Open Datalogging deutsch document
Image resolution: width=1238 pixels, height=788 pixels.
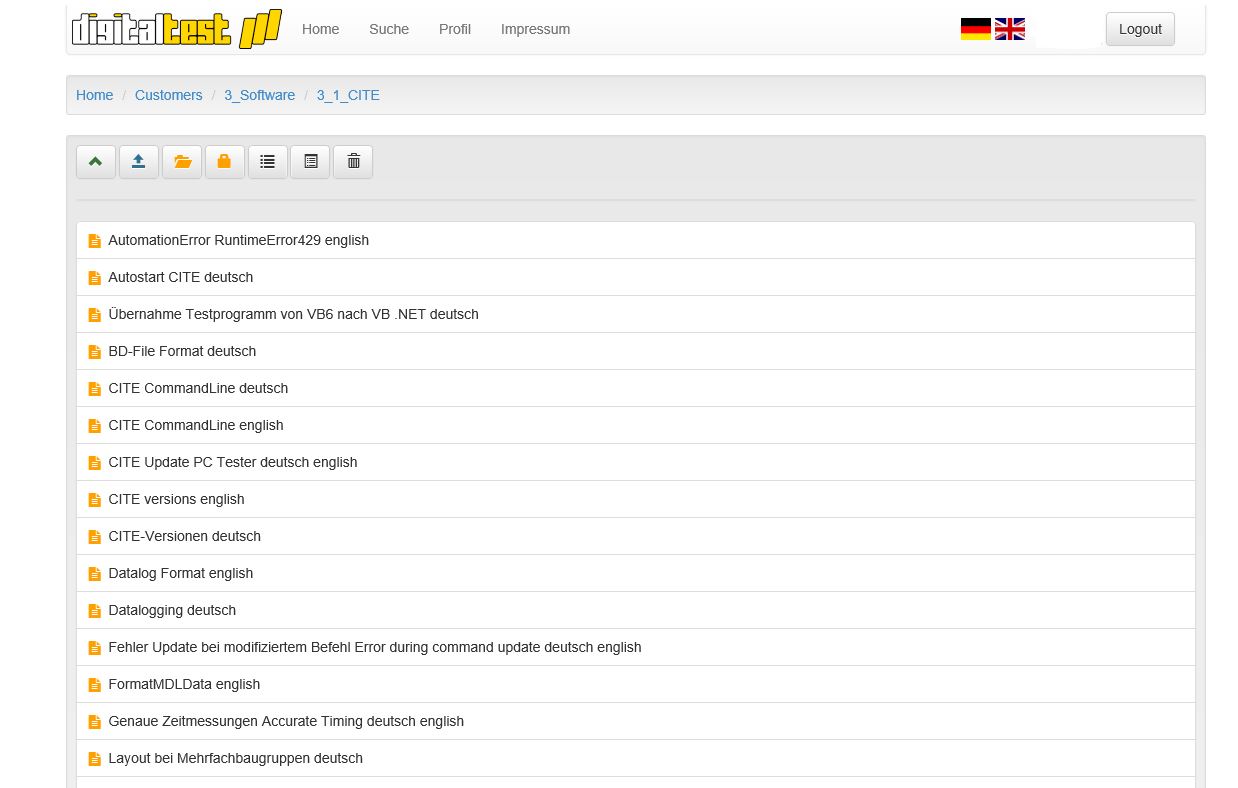172,610
